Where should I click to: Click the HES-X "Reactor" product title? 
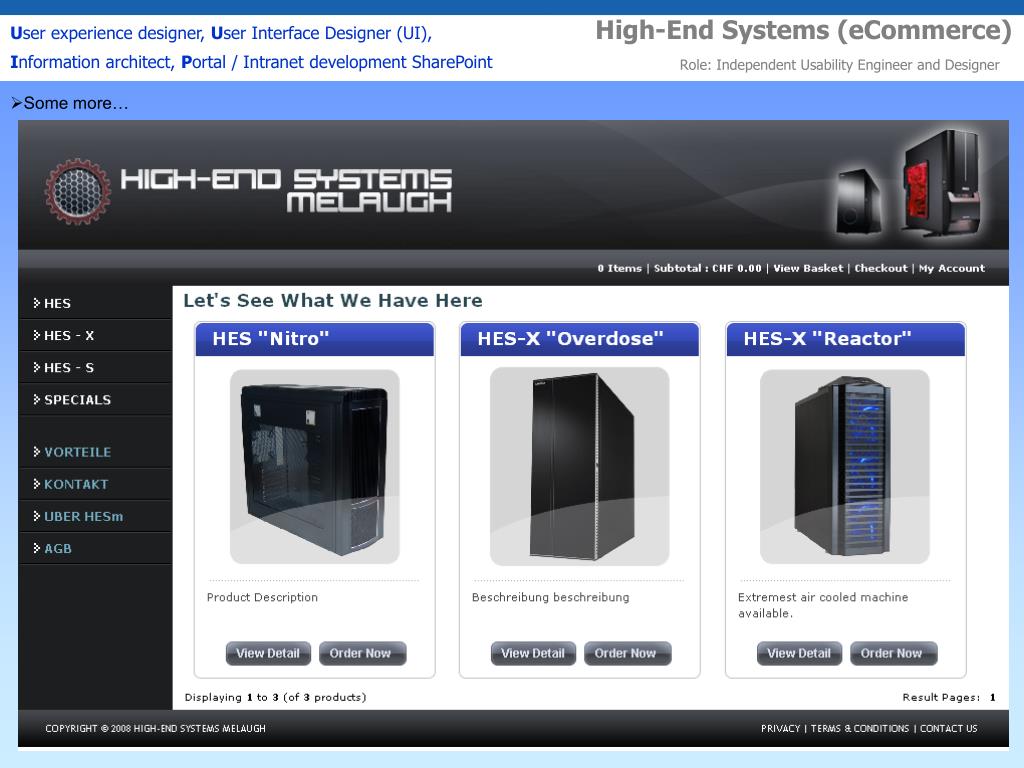click(x=827, y=339)
